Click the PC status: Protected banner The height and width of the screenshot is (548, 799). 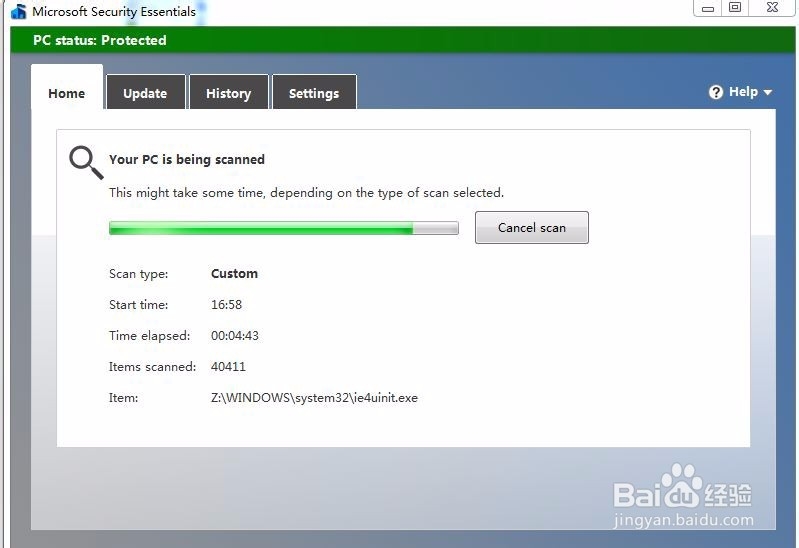(403, 40)
